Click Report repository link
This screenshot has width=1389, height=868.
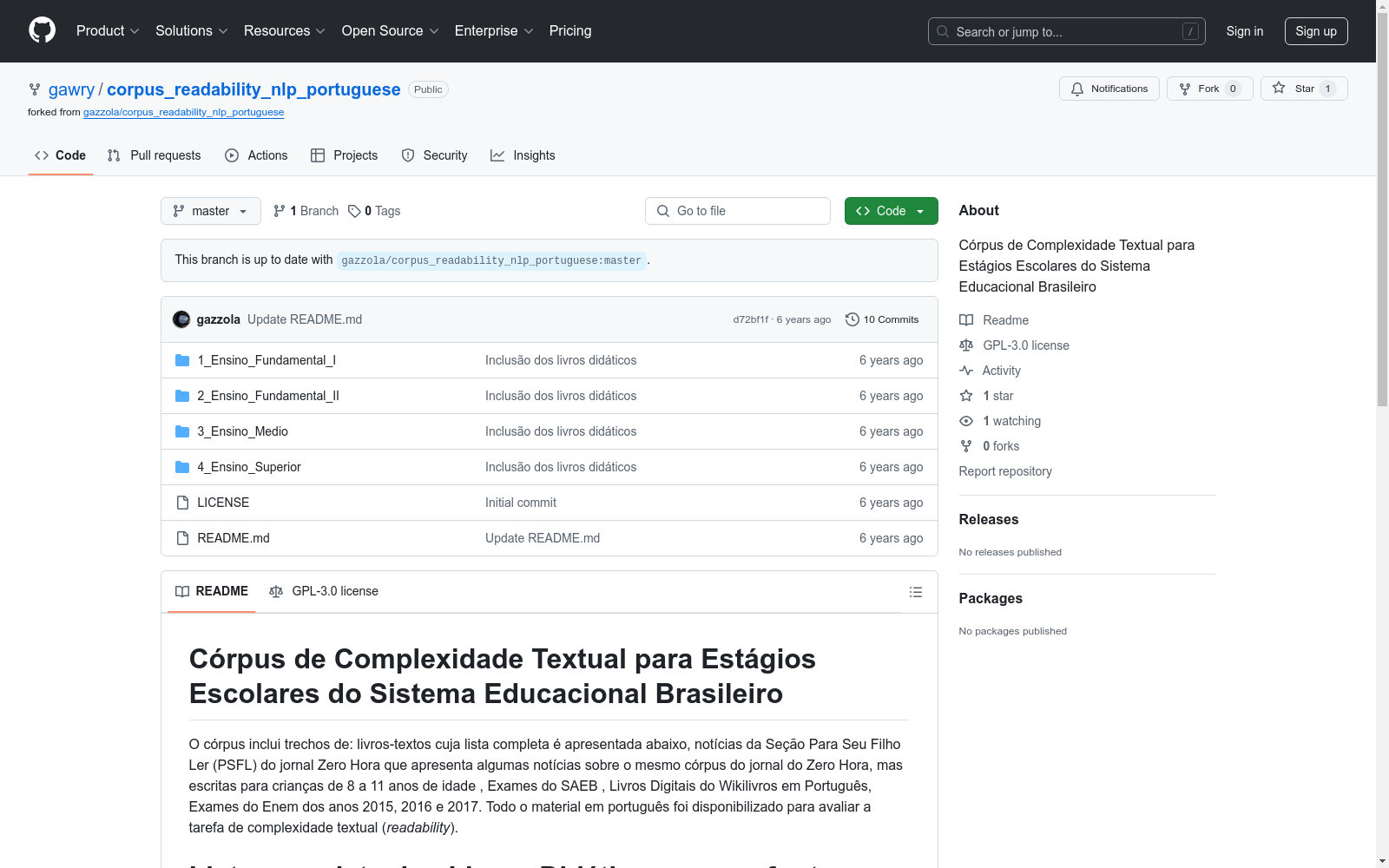(1005, 471)
